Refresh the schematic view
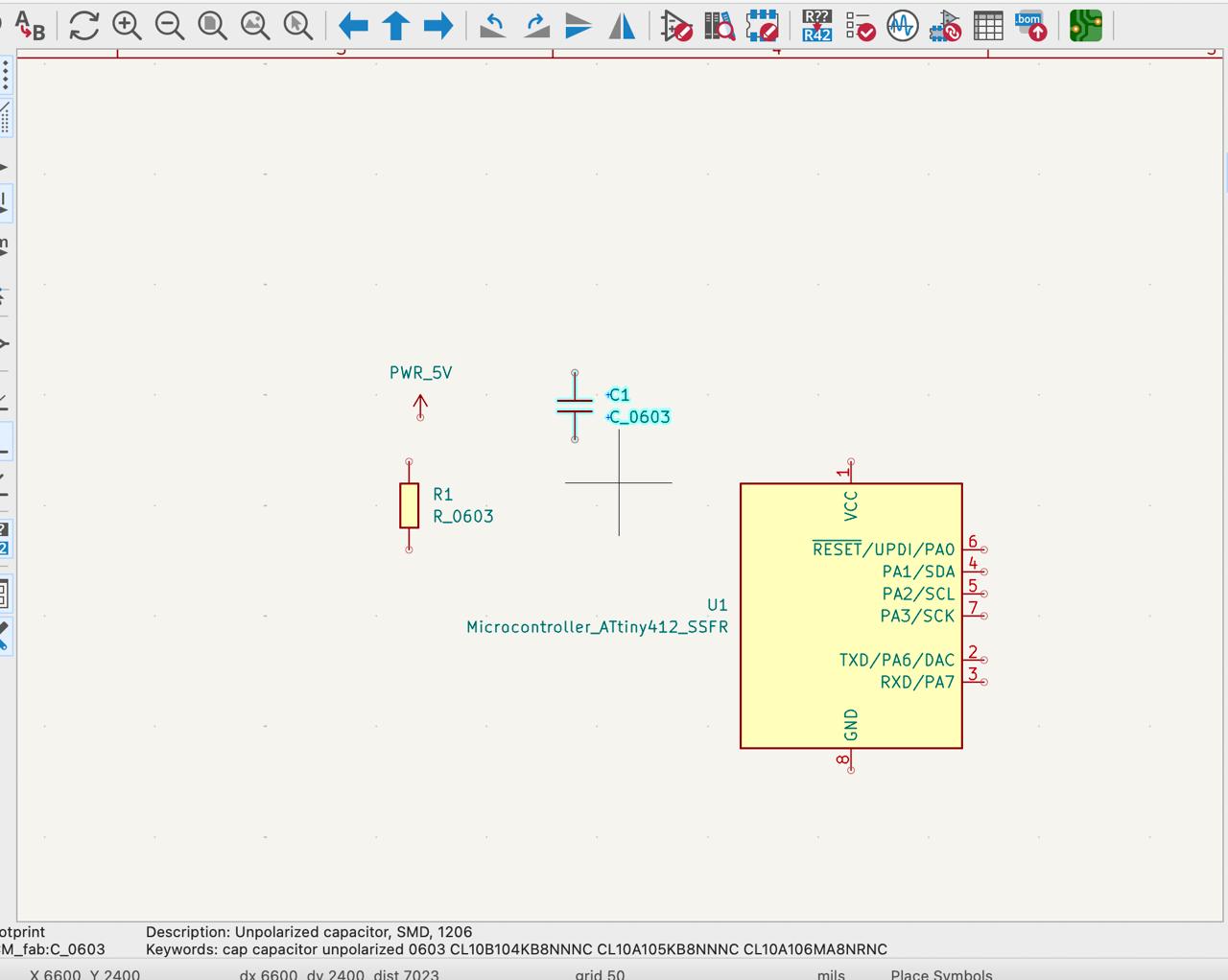Screen dimensions: 1228x980 click(x=84, y=26)
